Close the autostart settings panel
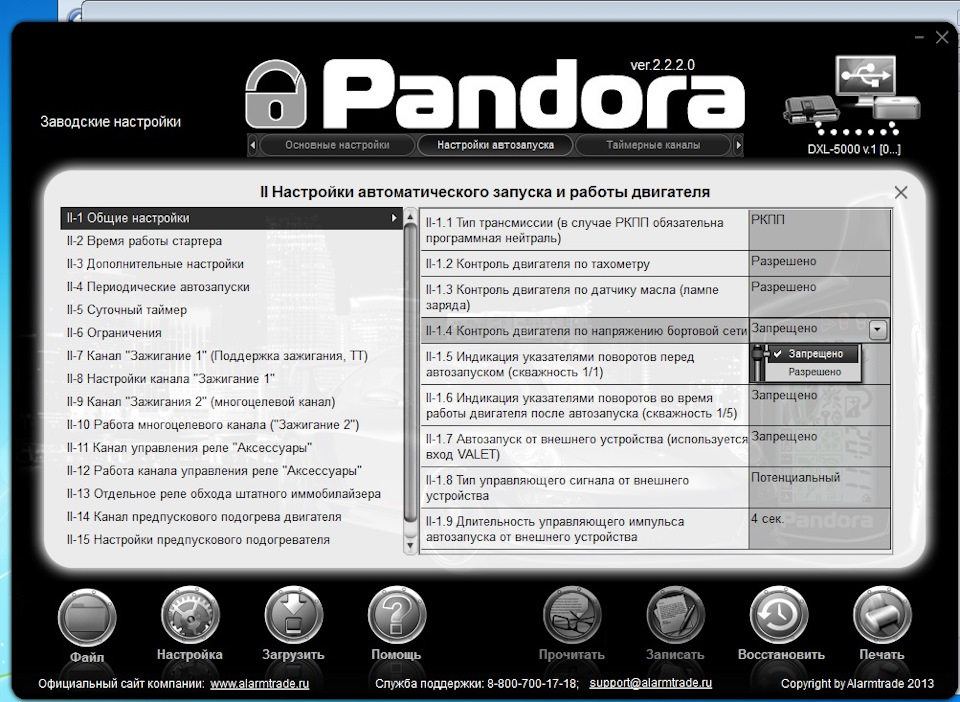This screenshot has width=960, height=702. tap(900, 193)
